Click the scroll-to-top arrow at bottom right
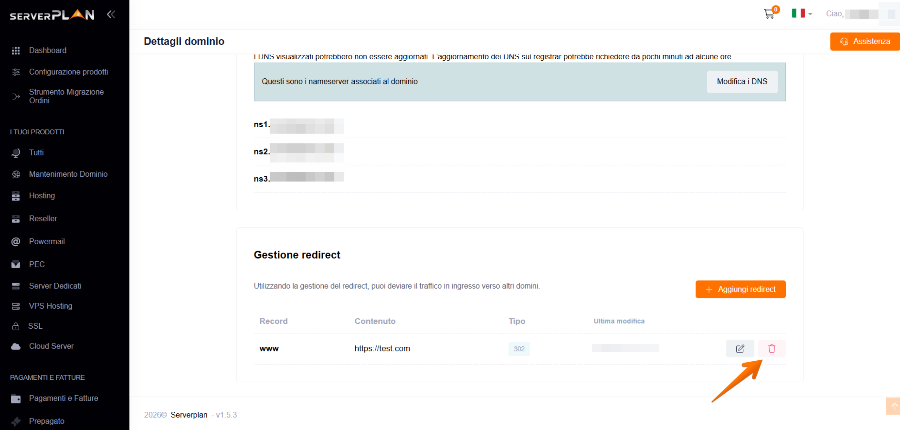900x430 pixels. (x=893, y=405)
